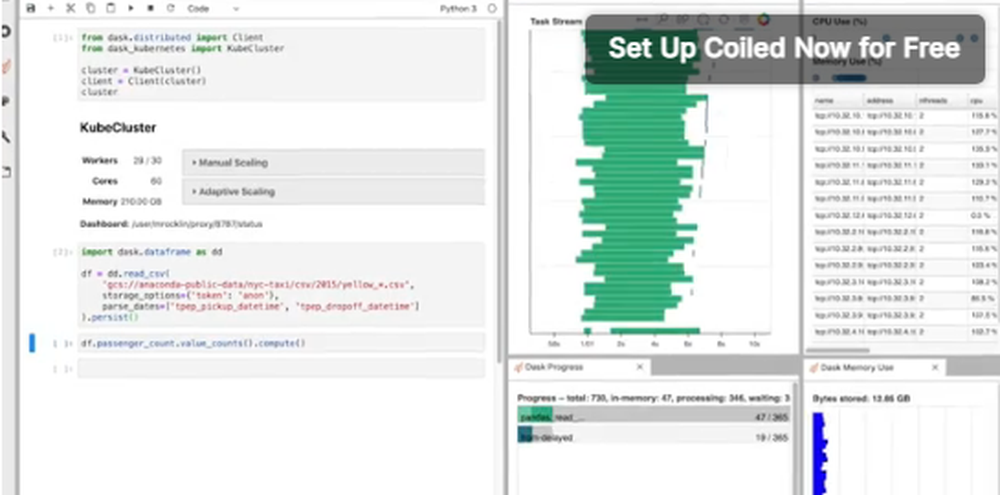This screenshot has height=495, width=1000.
Task: Click the Task Stream plot area
Action: [x=649, y=182]
